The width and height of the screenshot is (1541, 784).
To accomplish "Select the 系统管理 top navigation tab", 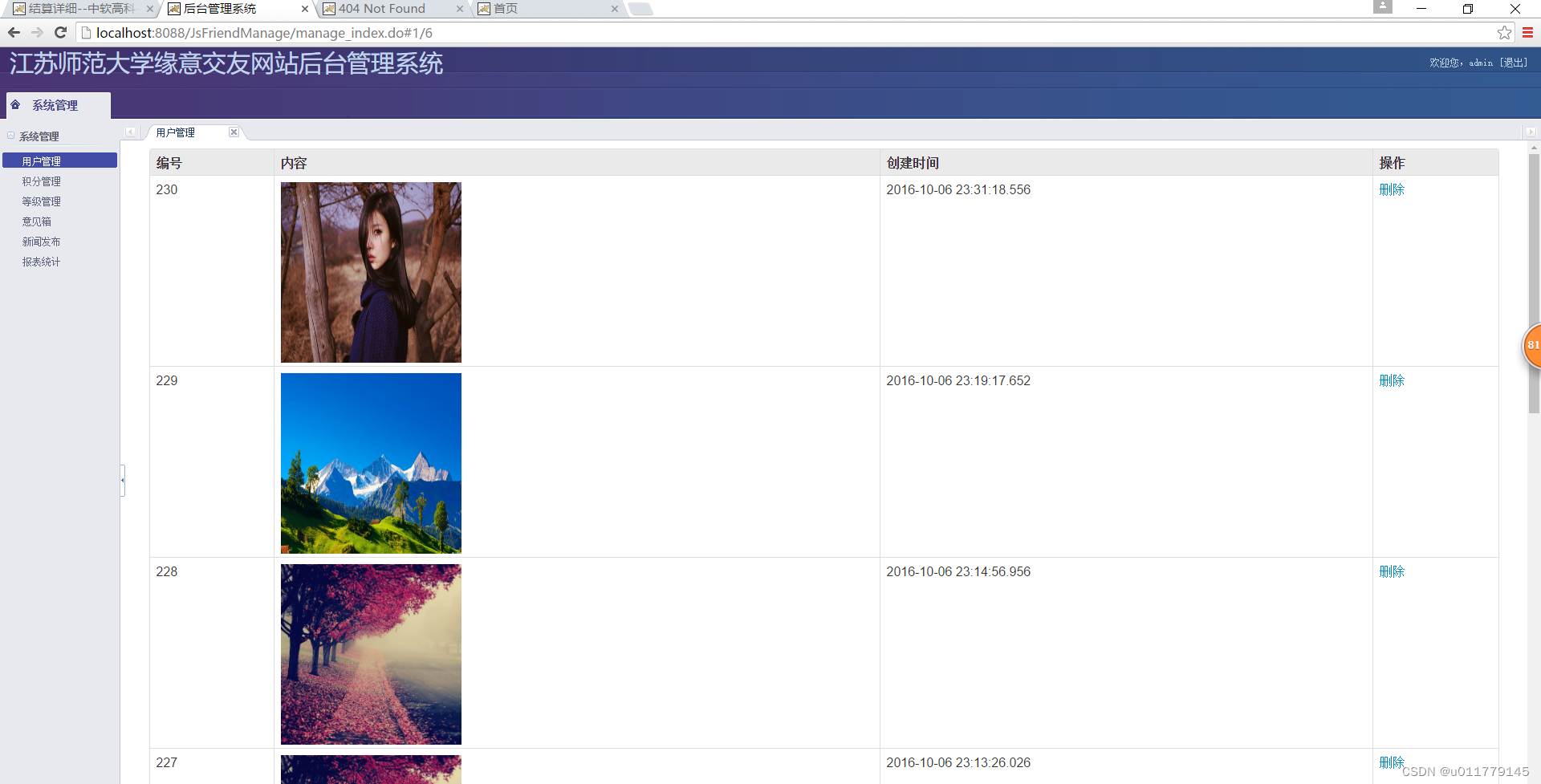I will click(58, 105).
